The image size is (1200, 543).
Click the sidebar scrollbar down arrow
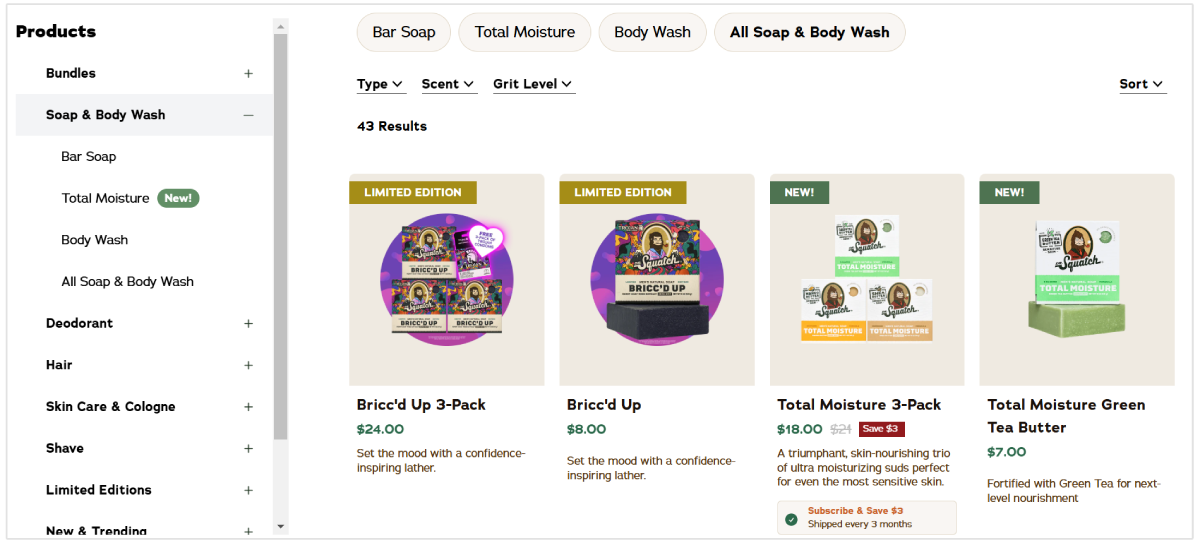point(281,526)
